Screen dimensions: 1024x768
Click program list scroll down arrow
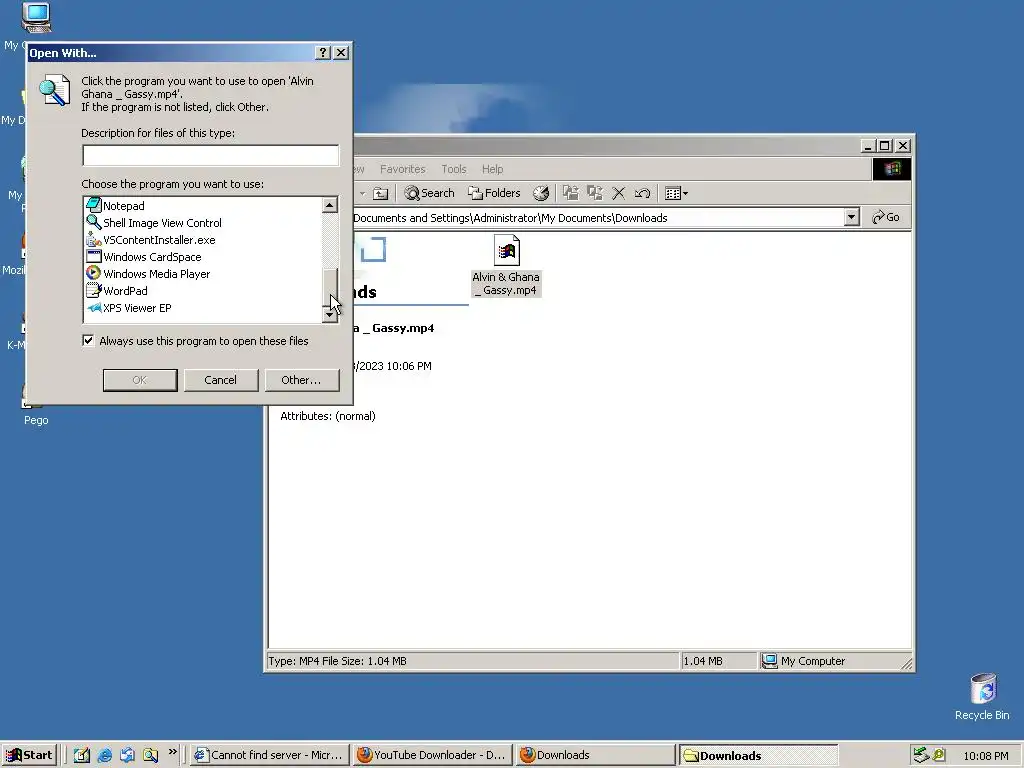(x=330, y=315)
